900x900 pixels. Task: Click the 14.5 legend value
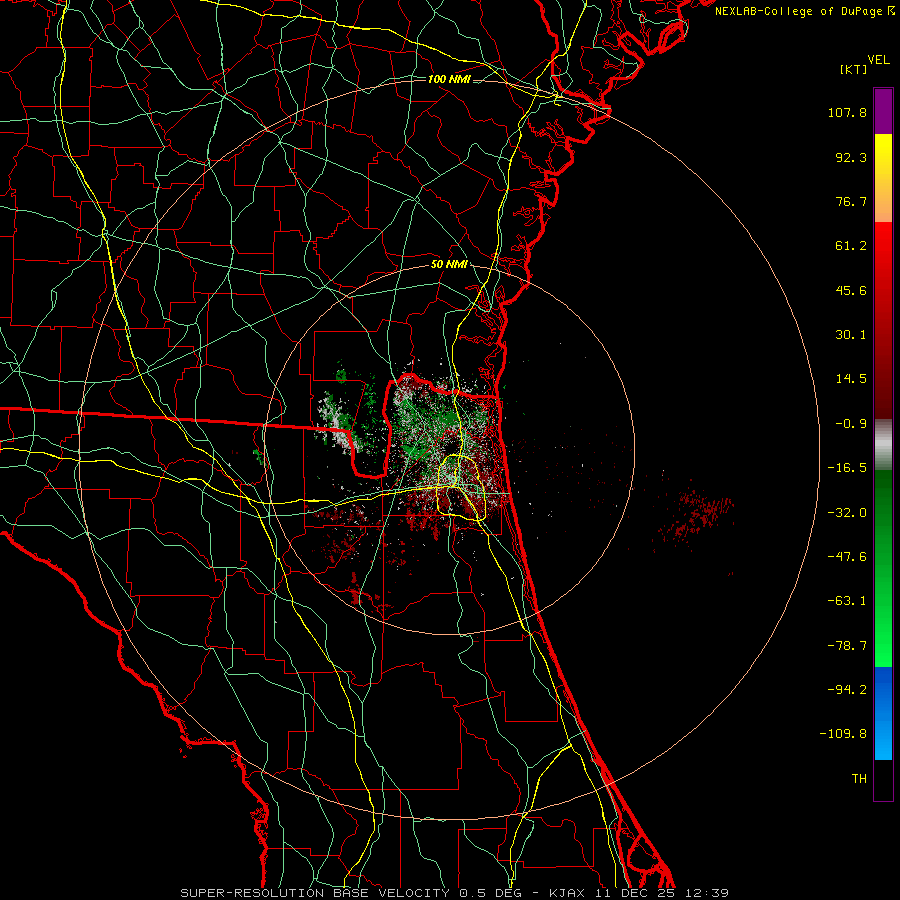click(x=851, y=379)
